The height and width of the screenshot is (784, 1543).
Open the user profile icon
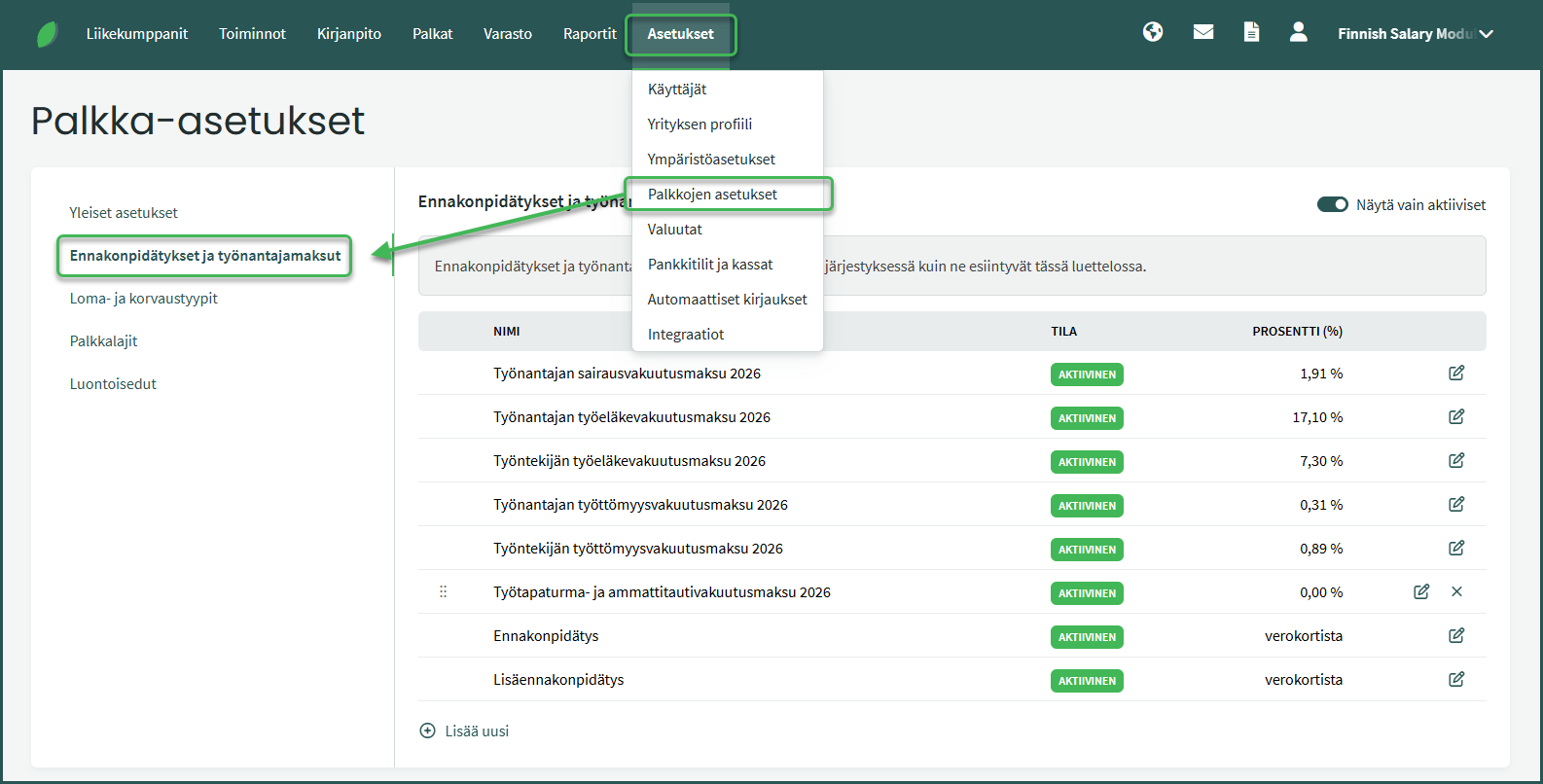point(1298,33)
